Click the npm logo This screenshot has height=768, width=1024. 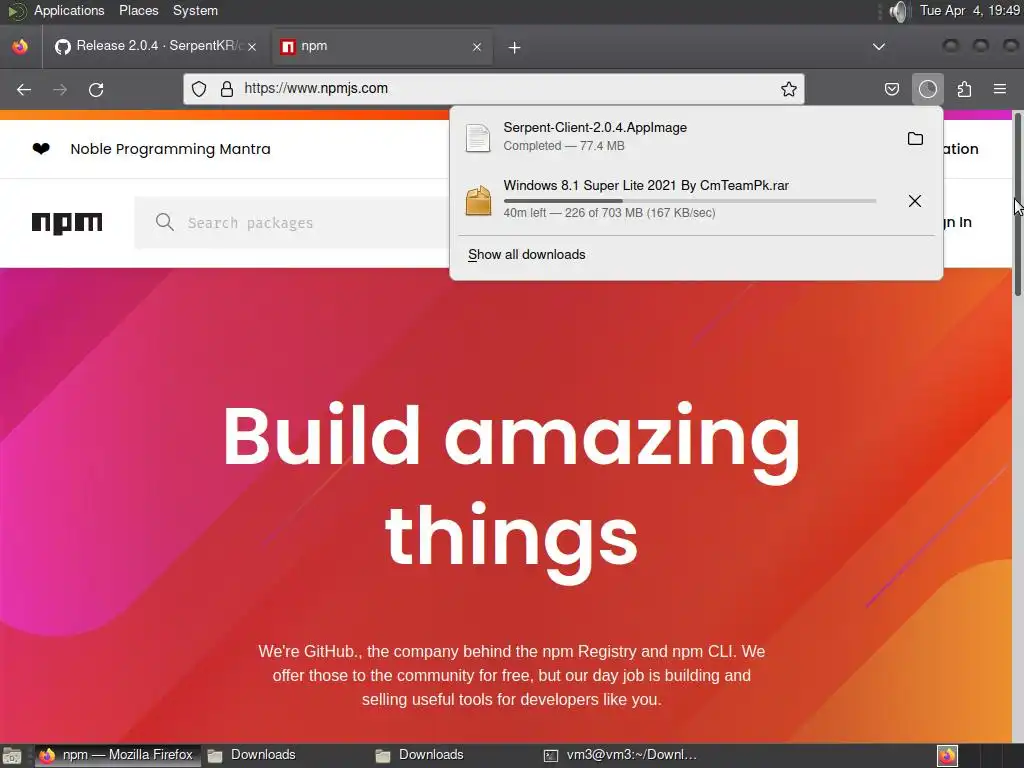[x=67, y=223]
